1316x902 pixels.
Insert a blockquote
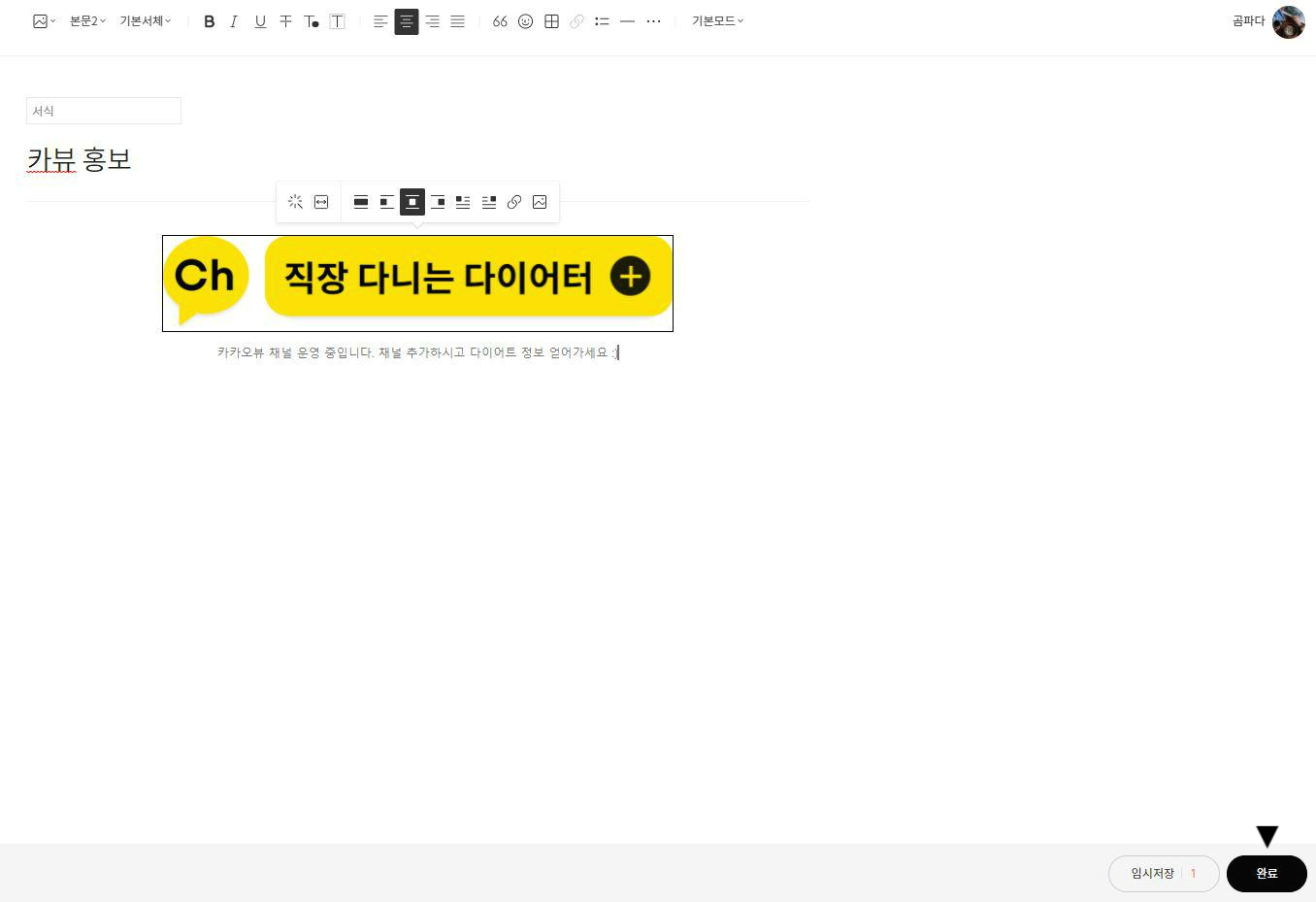tap(500, 21)
